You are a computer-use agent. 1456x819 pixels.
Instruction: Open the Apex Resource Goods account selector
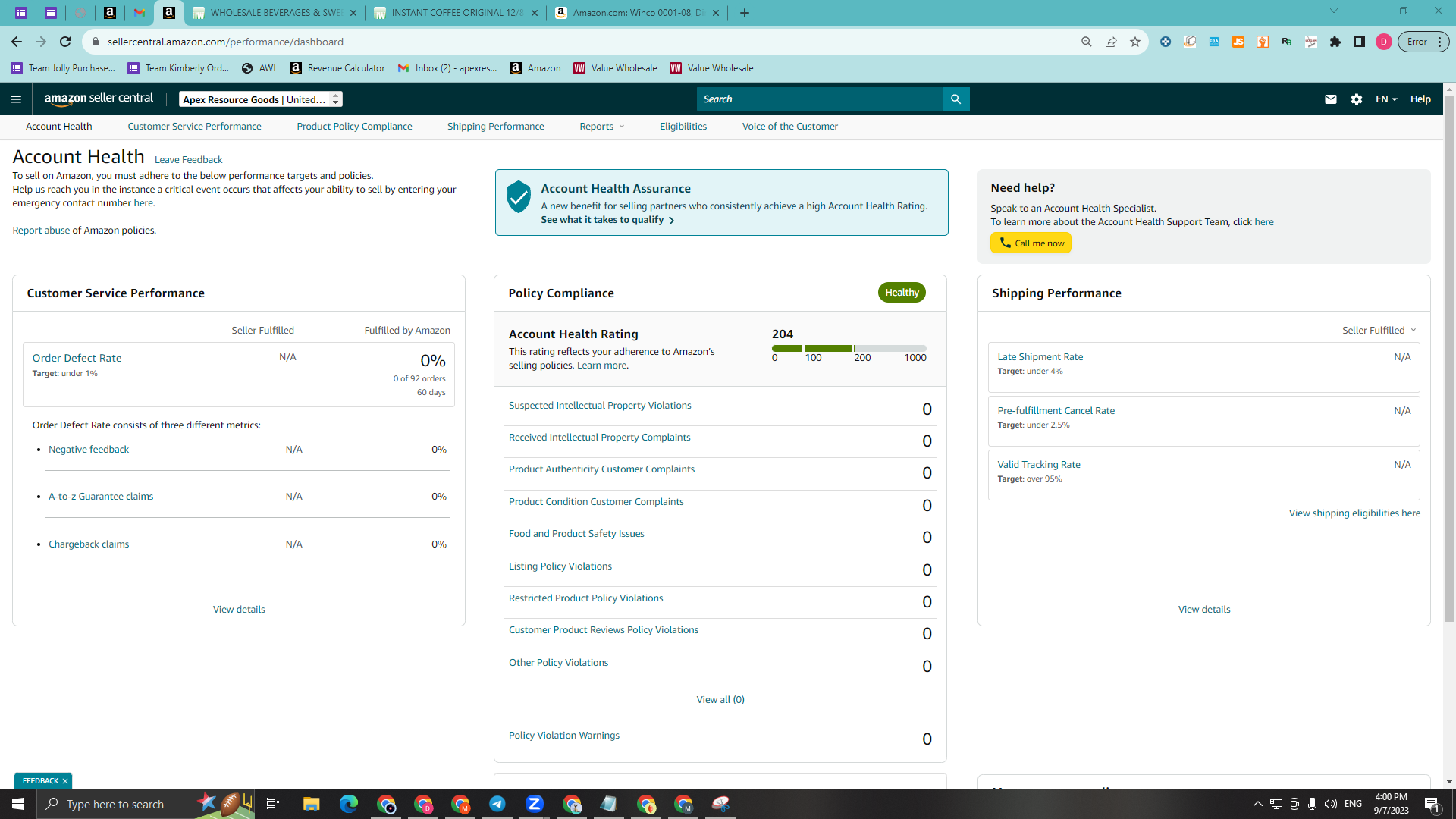pyautogui.click(x=261, y=99)
